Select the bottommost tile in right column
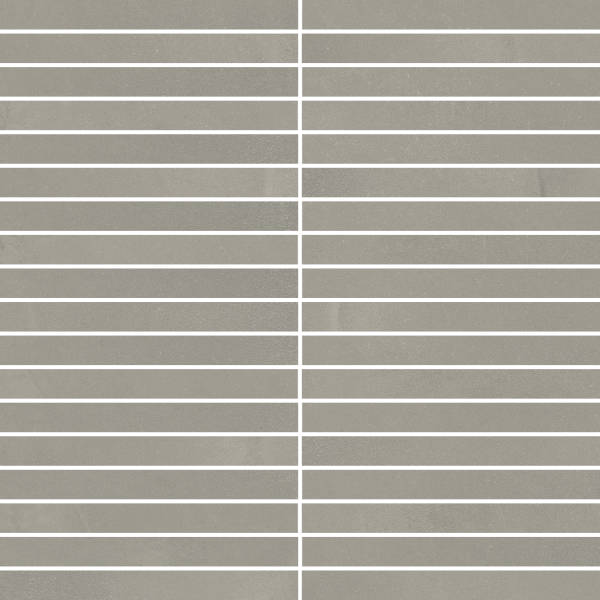 point(450,585)
